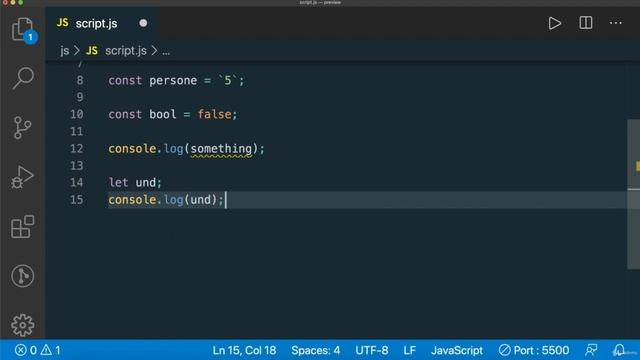Click line number 8 in gutter
Image resolution: width=640 pixels, height=360 pixels.
tap(80, 80)
